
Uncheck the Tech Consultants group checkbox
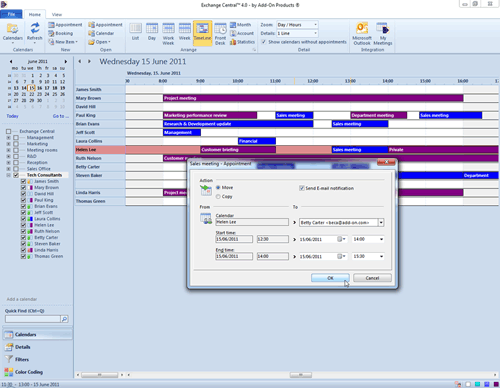coord(16,175)
